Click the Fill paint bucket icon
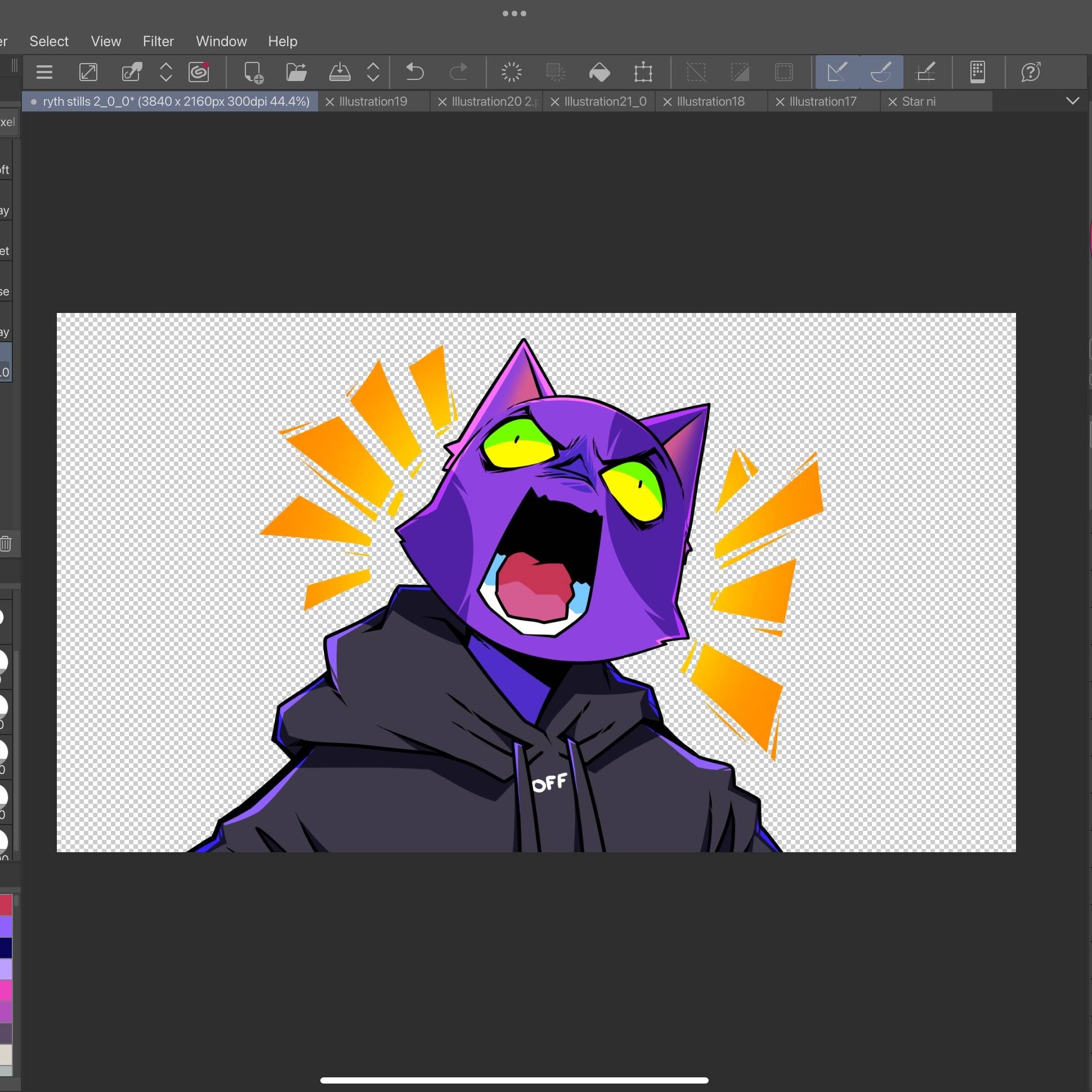Viewport: 1092px width, 1092px height. [599, 73]
